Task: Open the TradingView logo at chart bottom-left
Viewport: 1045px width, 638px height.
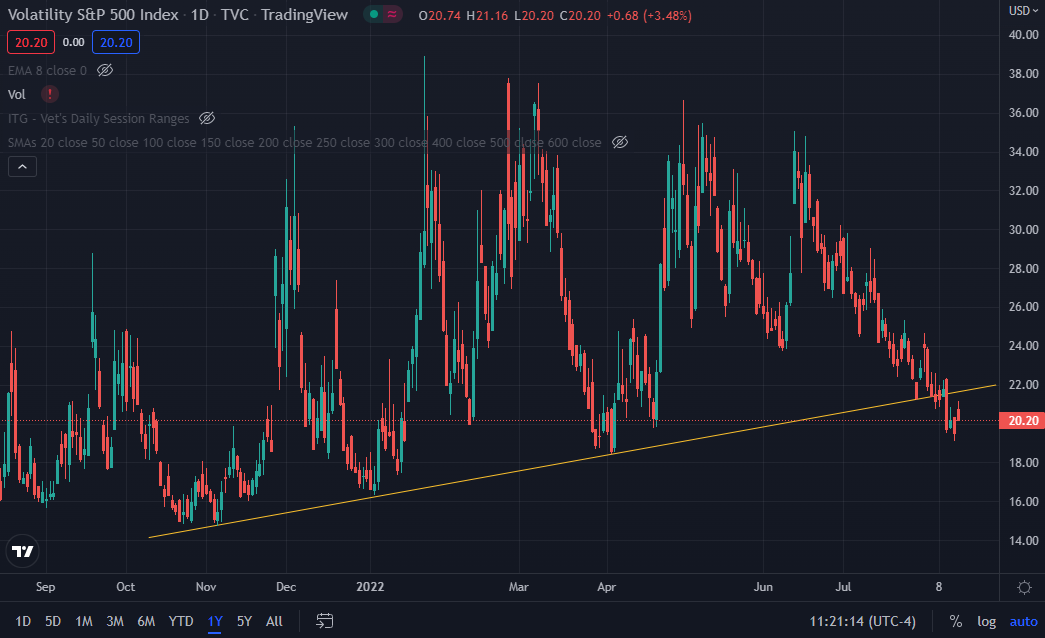Action: click(22, 551)
